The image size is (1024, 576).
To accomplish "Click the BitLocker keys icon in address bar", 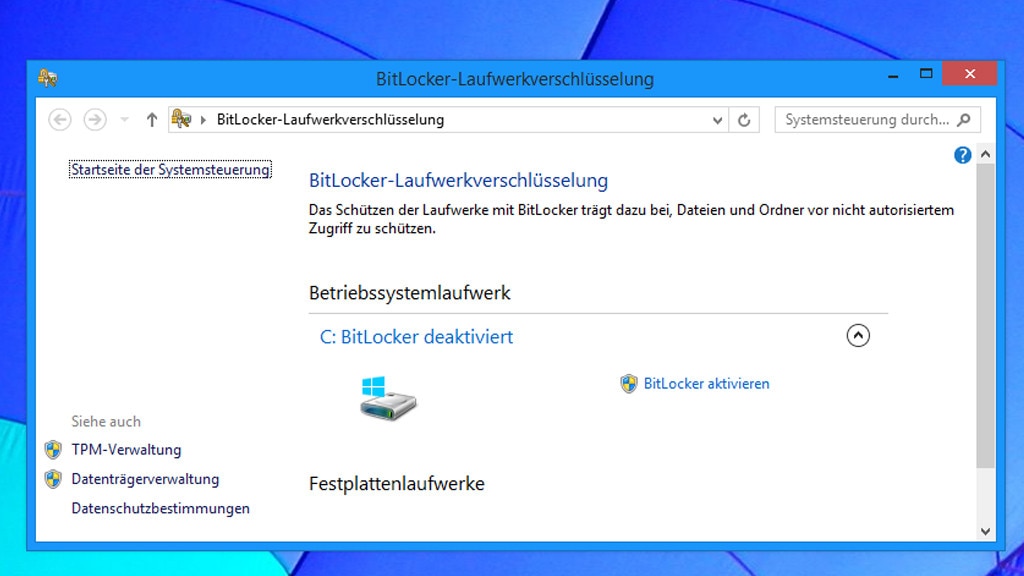I will (181, 119).
